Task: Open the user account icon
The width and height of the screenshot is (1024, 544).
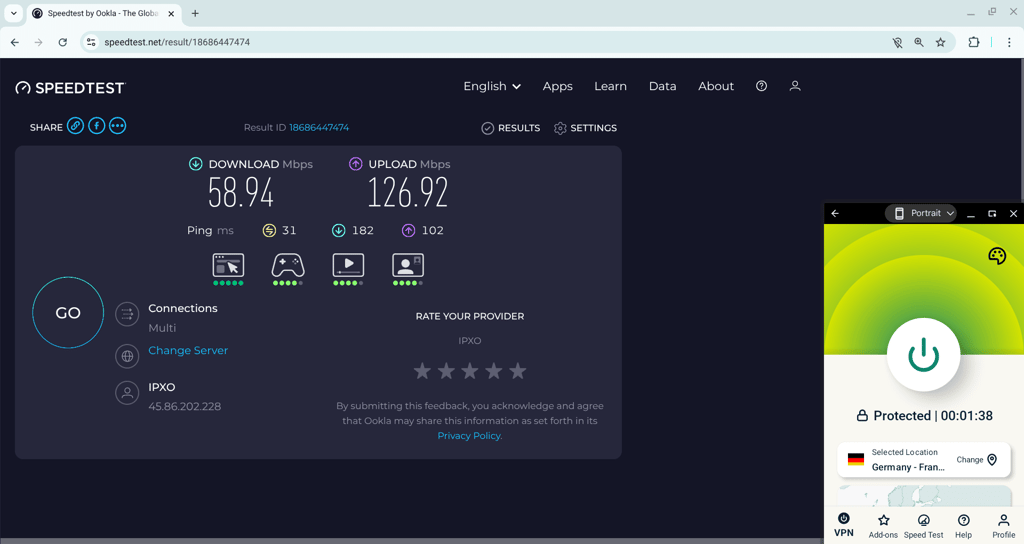Action: click(795, 86)
